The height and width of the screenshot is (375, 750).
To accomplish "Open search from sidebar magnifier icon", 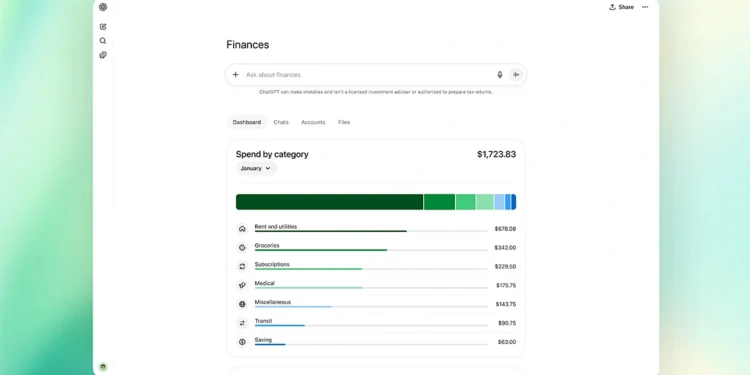I will [x=103, y=41].
